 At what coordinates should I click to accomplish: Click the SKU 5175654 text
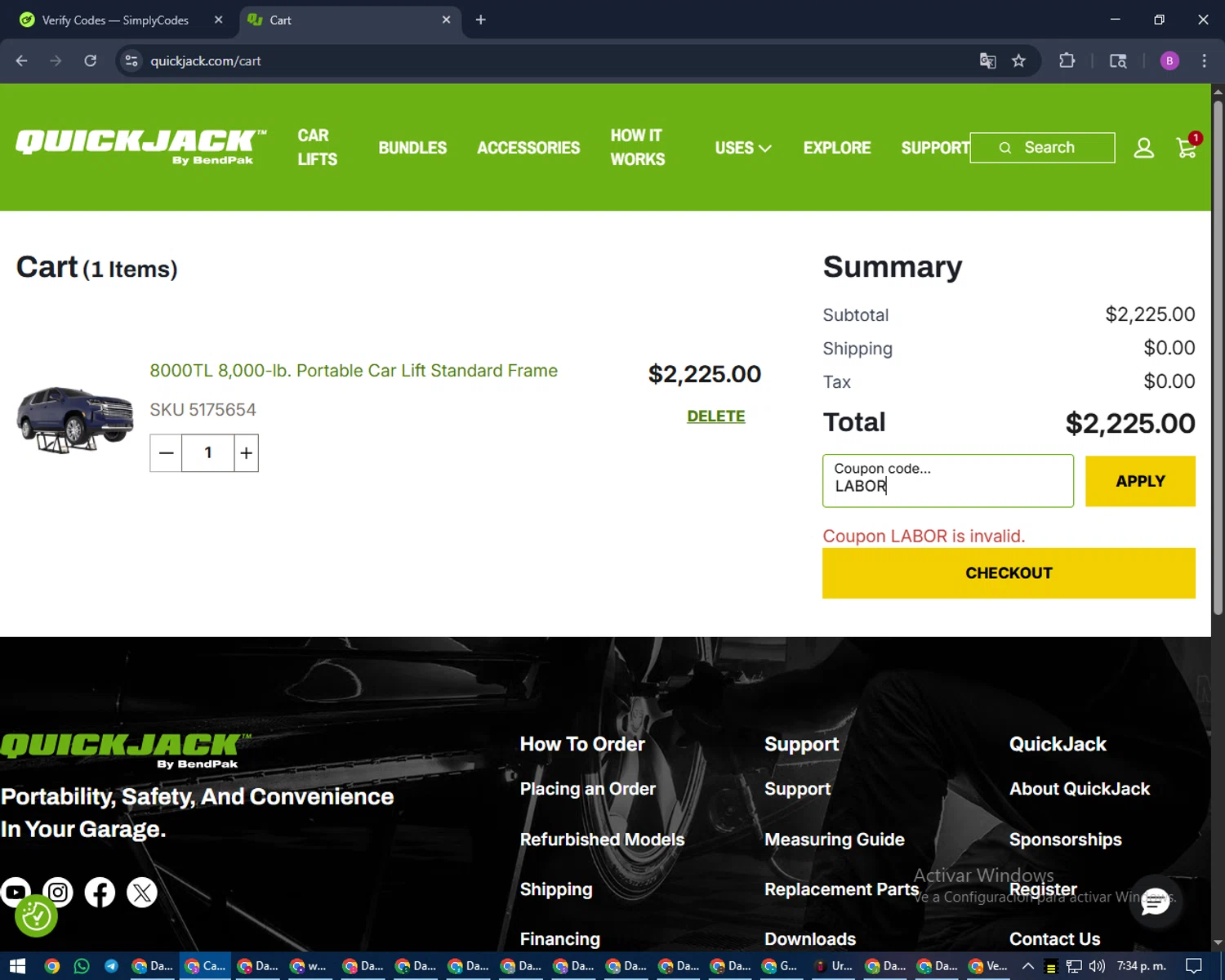tap(203, 410)
